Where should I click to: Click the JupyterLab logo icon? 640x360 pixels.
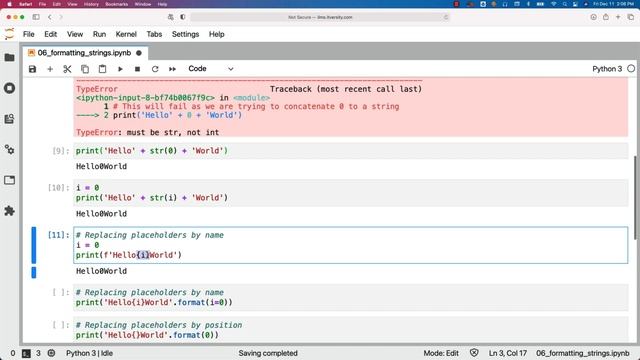click(9, 34)
